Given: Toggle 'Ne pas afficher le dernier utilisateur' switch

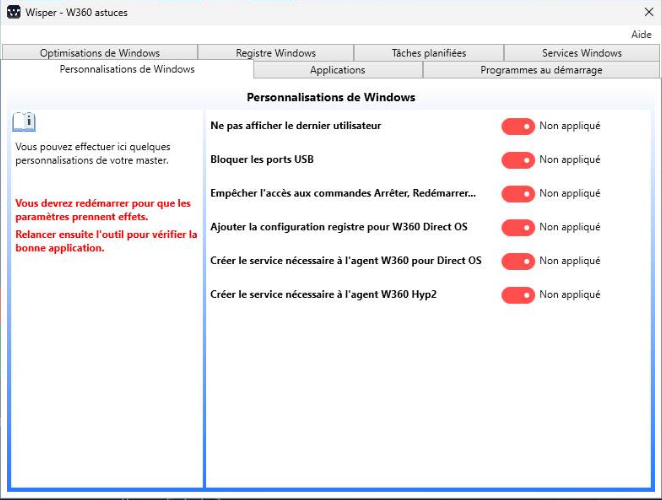Looking at the screenshot, I should pos(518,126).
